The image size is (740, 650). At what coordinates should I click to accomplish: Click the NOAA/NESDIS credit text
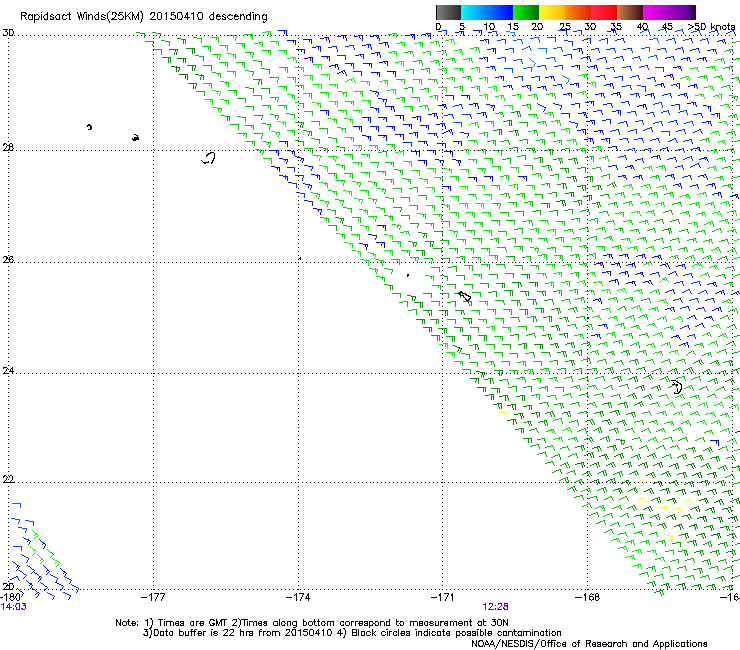tap(589, 644)
